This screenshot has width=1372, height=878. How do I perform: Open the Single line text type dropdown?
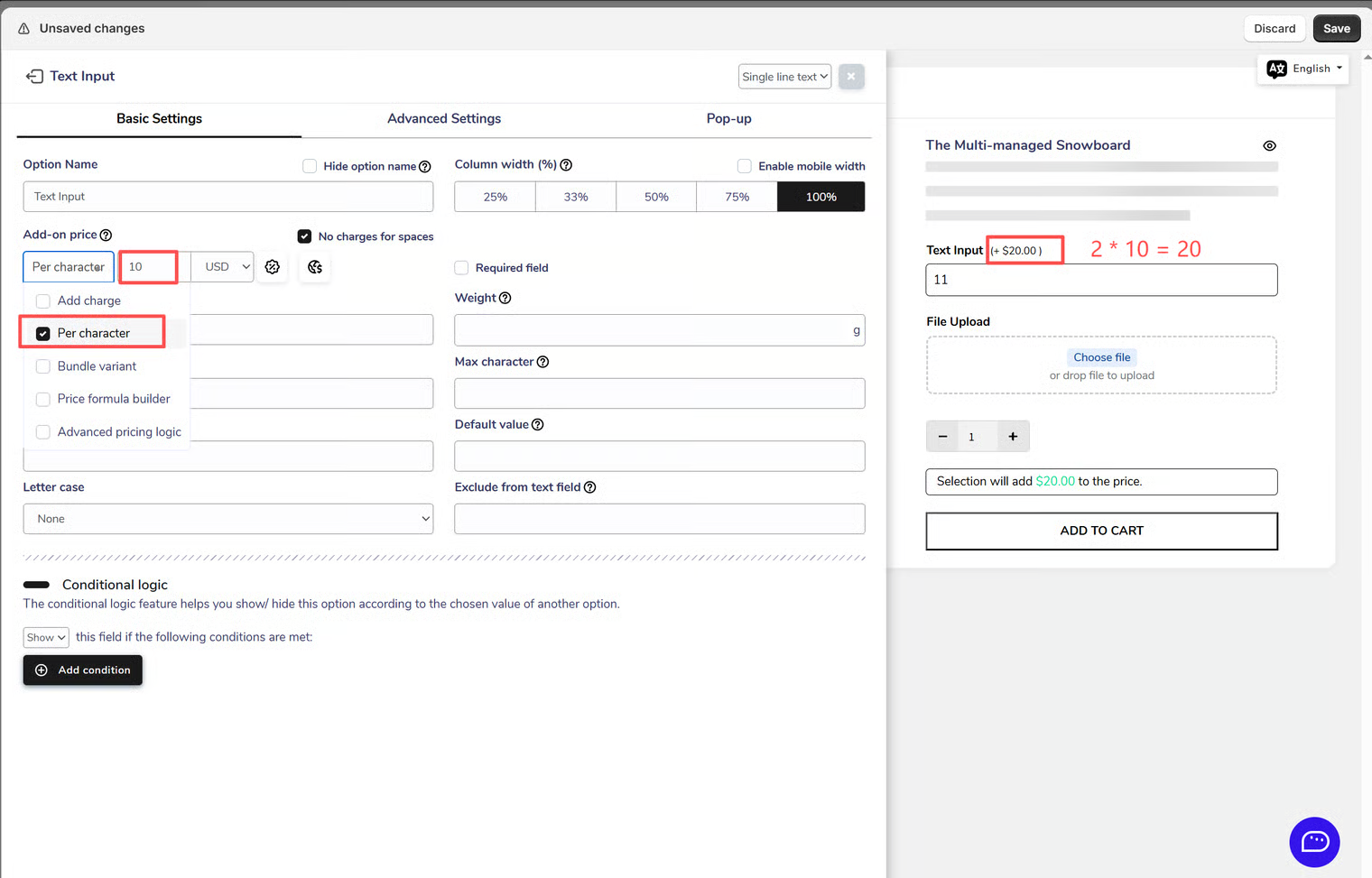[783, 77]
